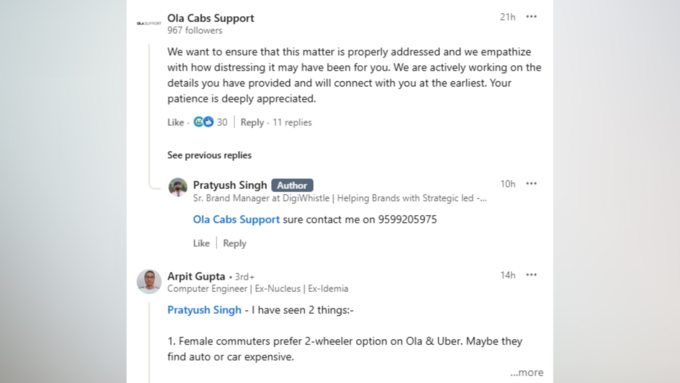Open Arpit Gupta's profile photo

click(149, 281)
